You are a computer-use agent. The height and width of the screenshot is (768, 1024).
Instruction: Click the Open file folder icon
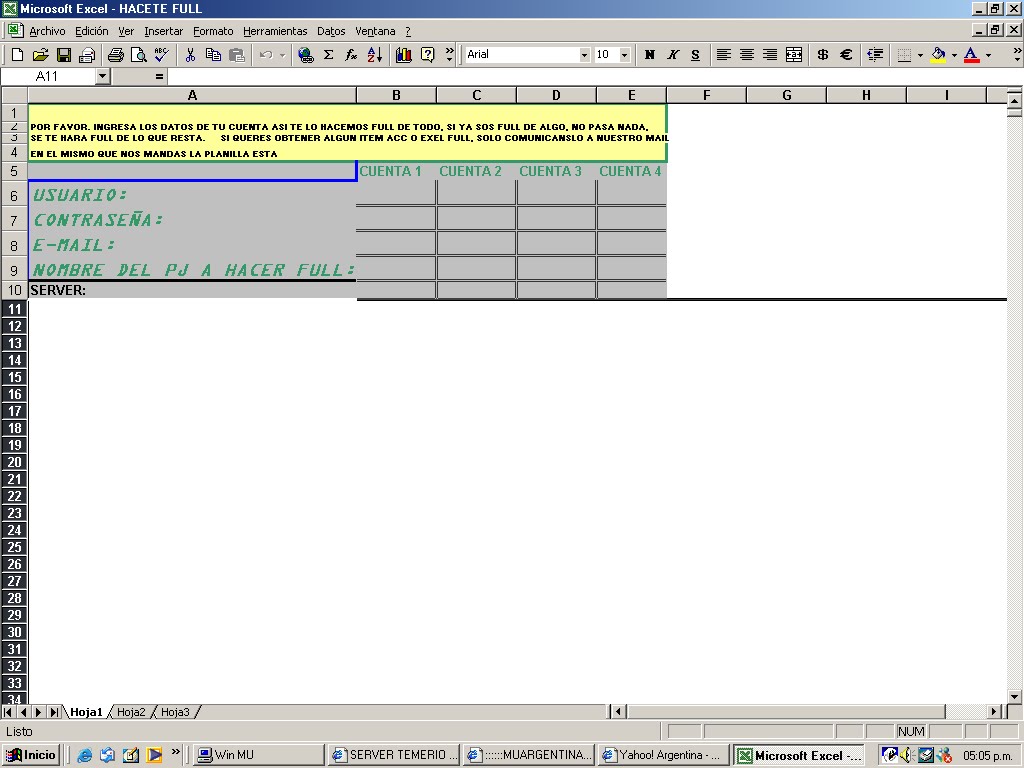pos(40,55)
